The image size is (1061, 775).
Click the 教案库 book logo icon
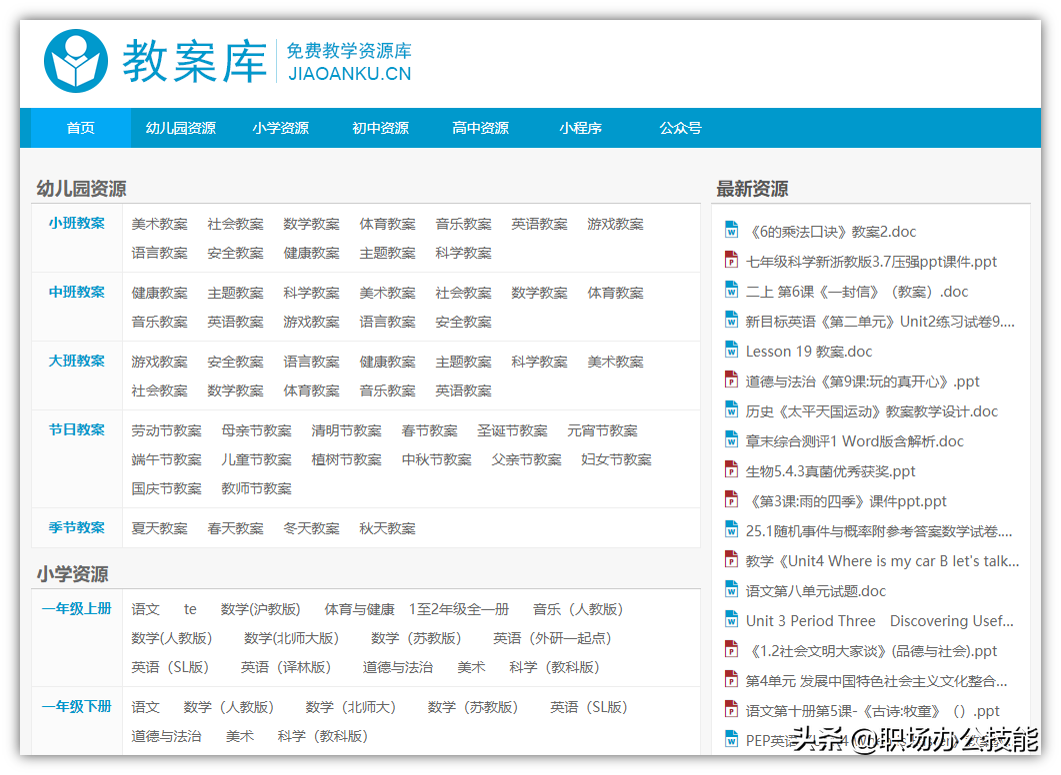(x=76, y=59)
